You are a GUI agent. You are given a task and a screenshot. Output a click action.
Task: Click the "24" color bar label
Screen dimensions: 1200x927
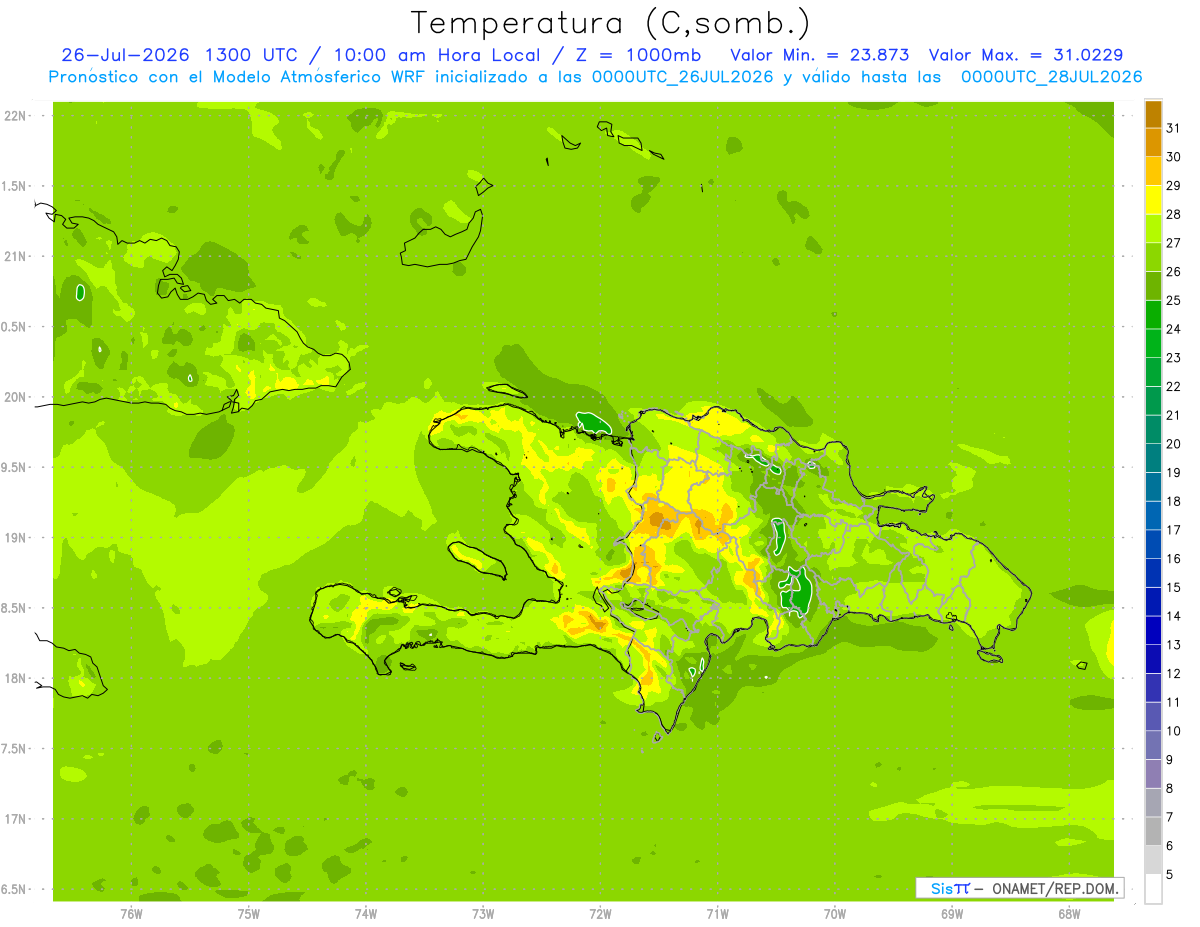pos(1173,329)
